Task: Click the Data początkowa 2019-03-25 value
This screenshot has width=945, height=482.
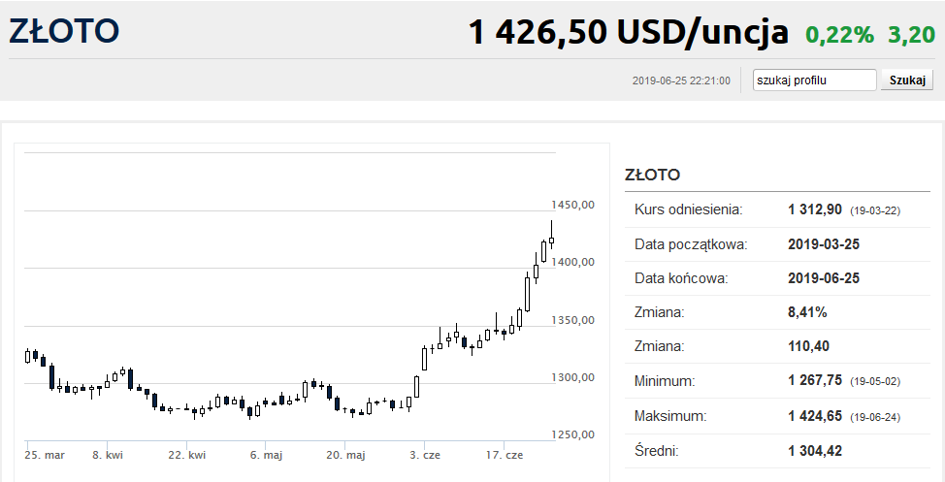Action: coord(823,244)
